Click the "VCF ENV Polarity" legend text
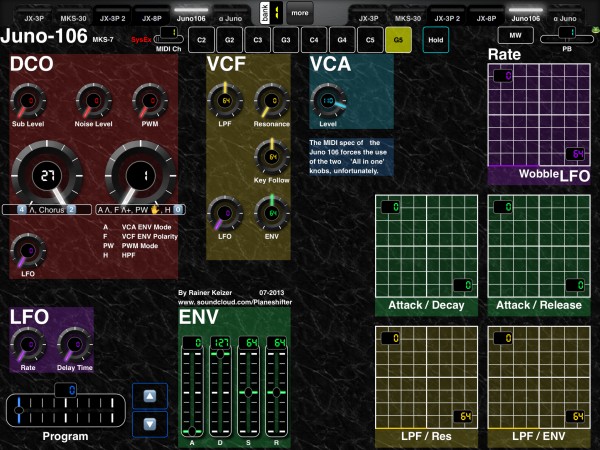The width and height of the screenshot is (600, 450). pyautogui.click(x=150, y=236)
